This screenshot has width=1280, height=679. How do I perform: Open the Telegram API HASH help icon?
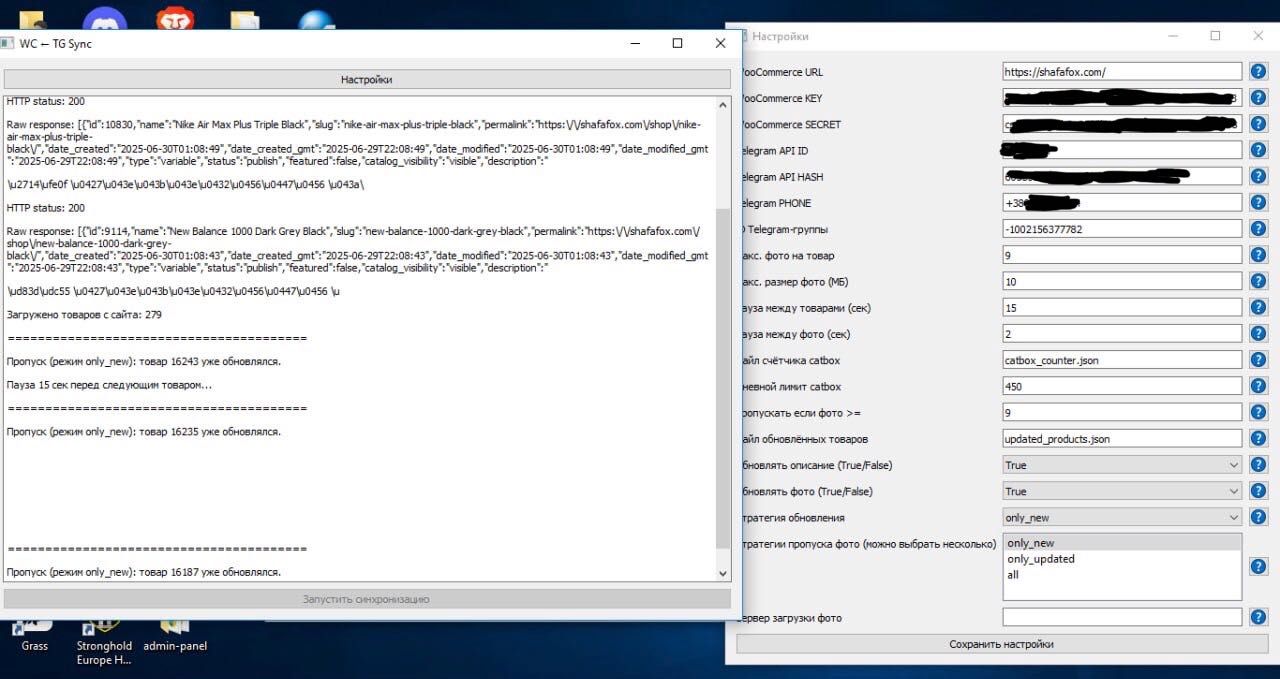(x=1258, y=177)
